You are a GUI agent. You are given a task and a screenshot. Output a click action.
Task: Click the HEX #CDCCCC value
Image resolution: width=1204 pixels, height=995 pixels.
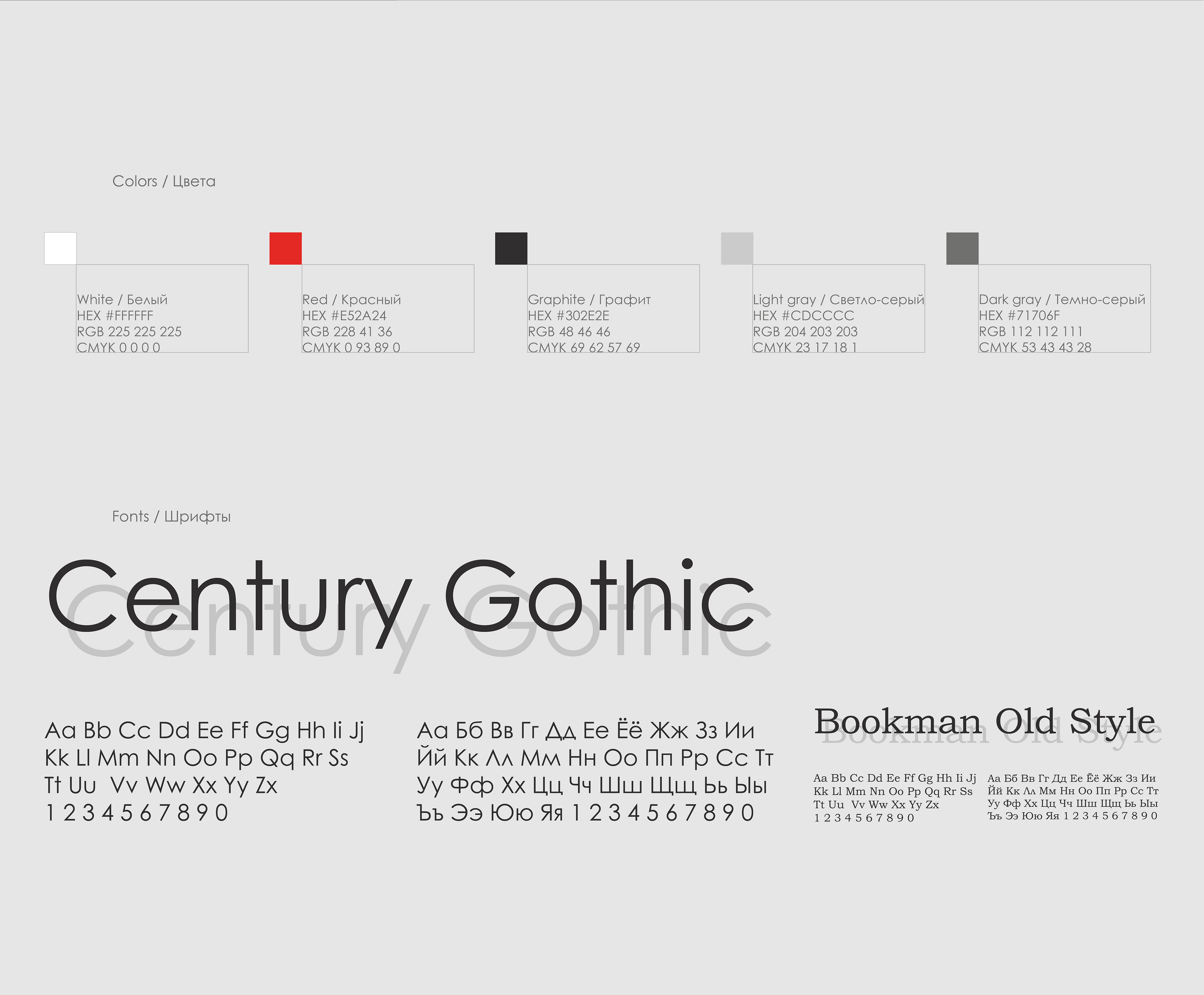803,316
